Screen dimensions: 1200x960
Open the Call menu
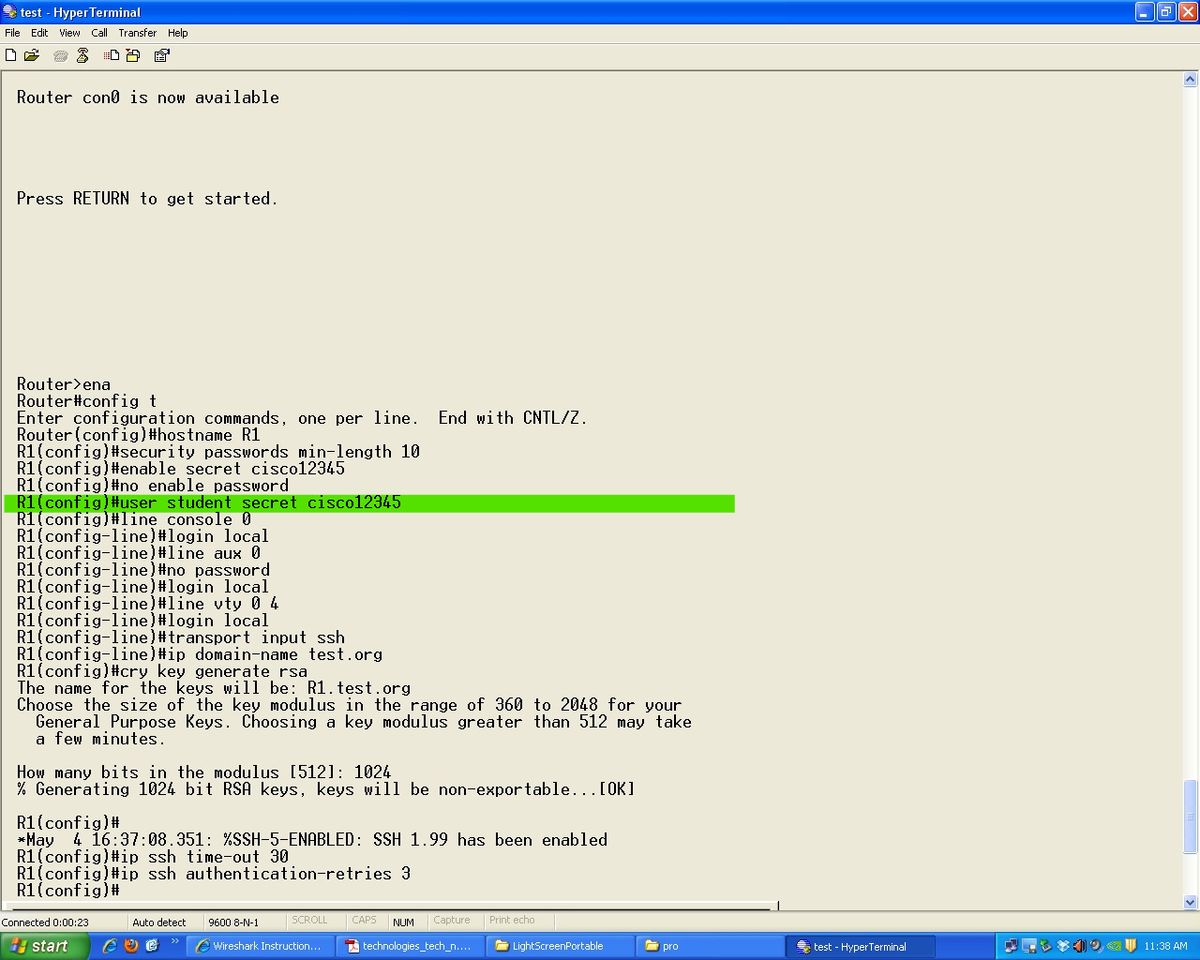pos(99,32)
